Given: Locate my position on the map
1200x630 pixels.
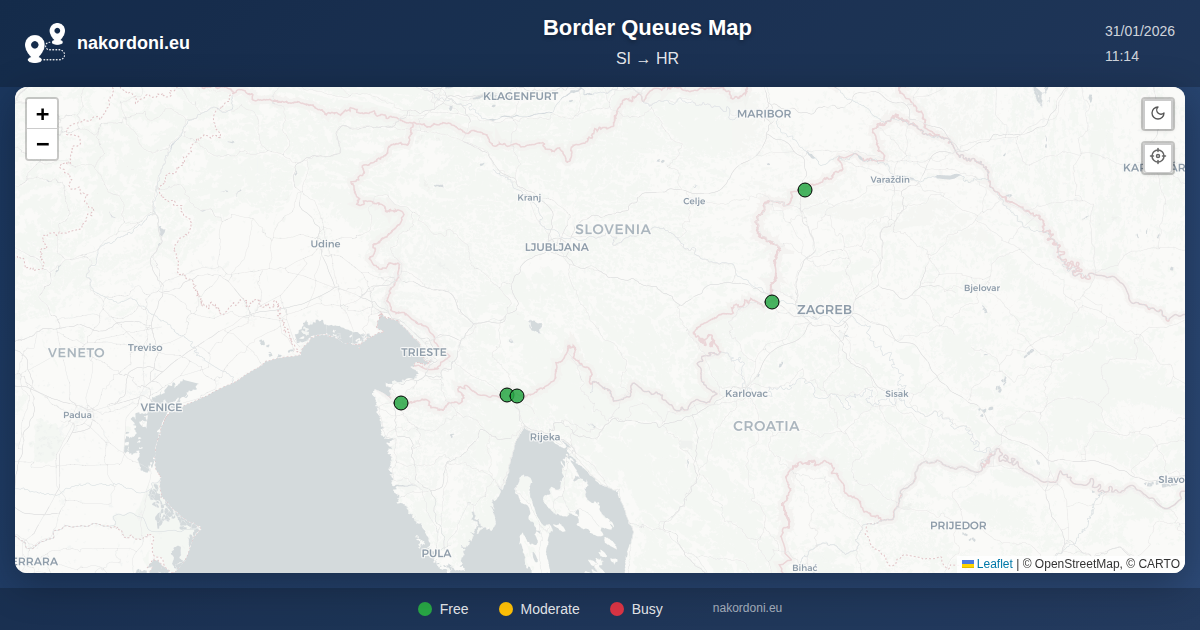Looking at the screenshot, I should tap(1158, 157).
